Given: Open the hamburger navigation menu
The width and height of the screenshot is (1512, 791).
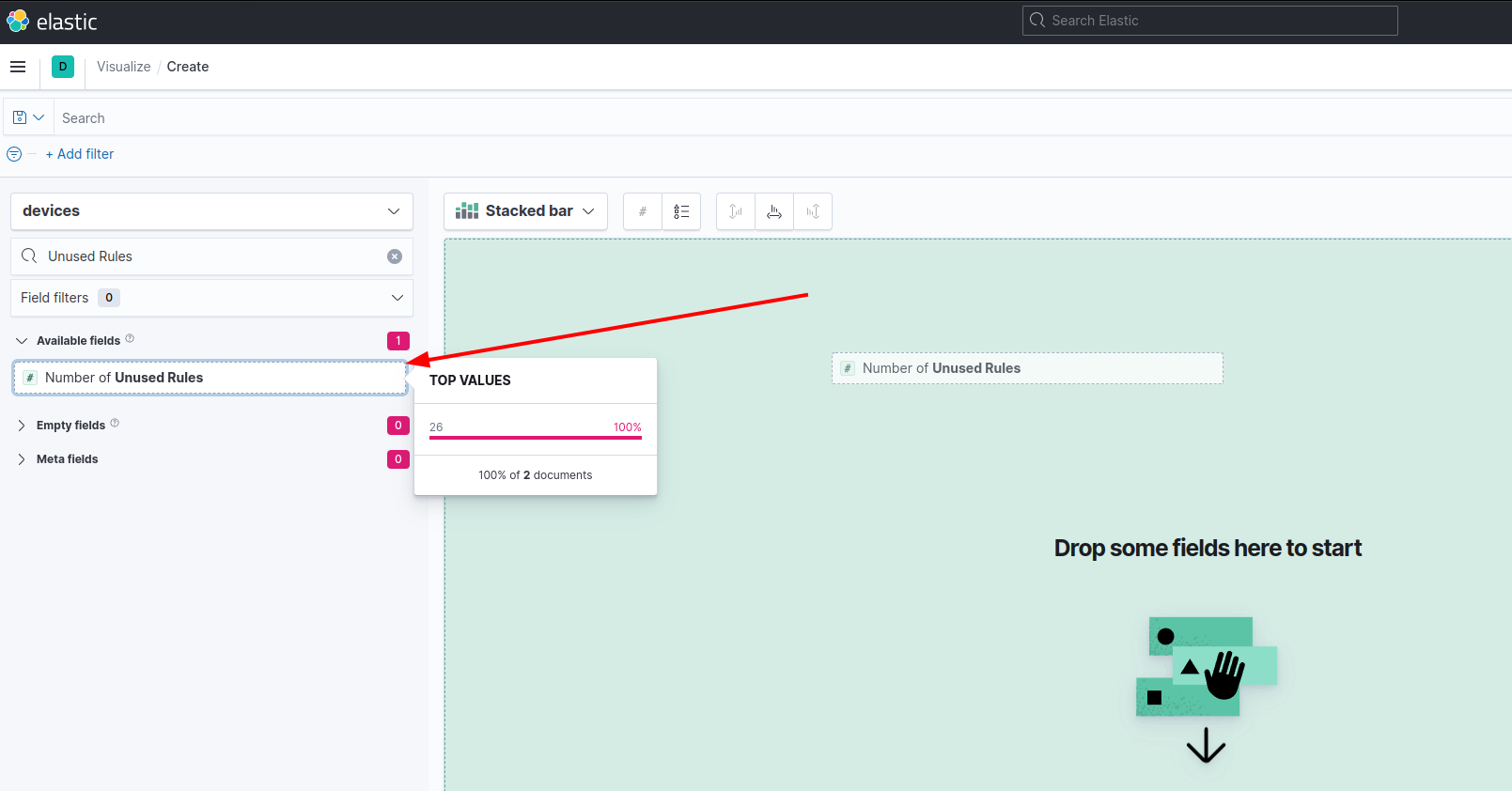Looking at the screenshot, I should (18, 67).
